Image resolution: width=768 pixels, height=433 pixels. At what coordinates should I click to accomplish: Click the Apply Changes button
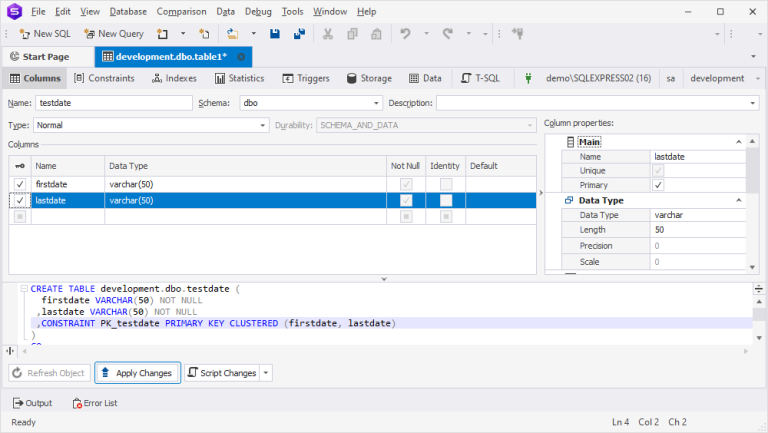pyautogui.click(x=137, y=373)
